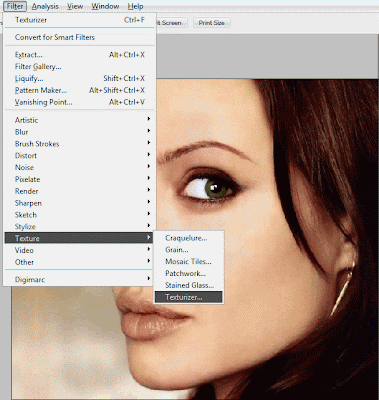
Task: Choose Stained Glass... texture filter
Action: coord(189,285)
